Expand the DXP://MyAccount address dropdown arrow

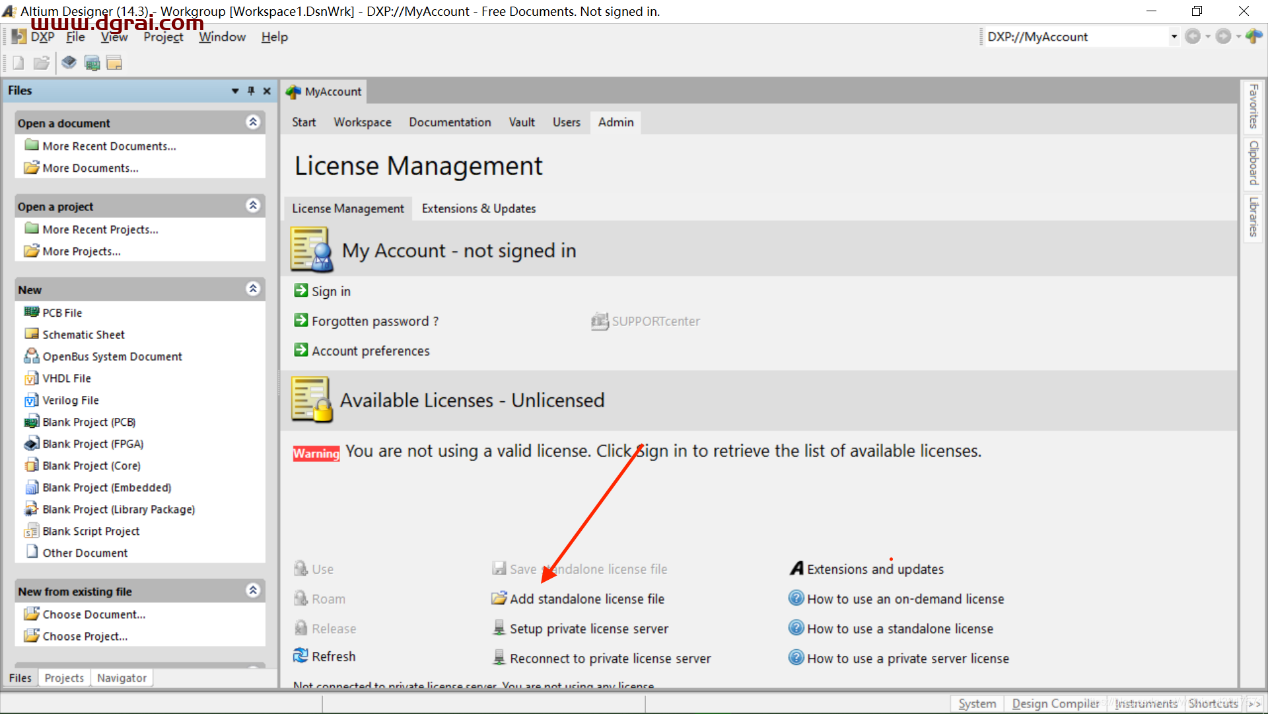click(x=1174, y=37)
